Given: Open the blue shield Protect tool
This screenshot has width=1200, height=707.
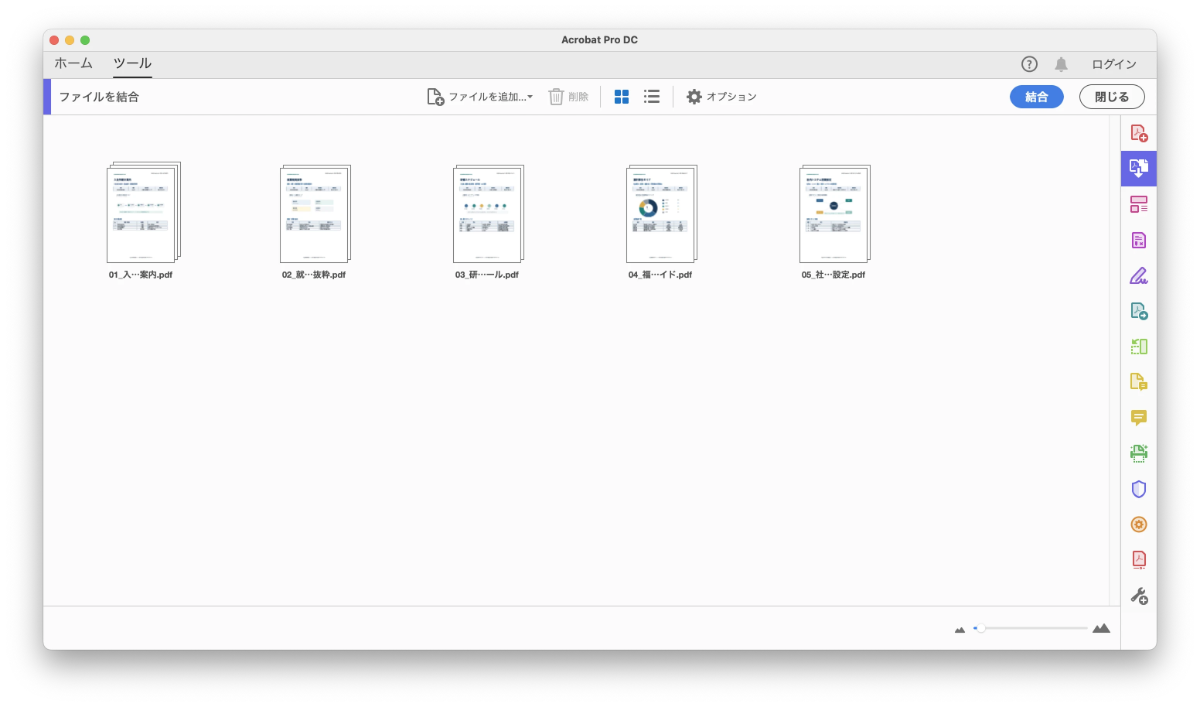Looking at the screenshot, I should coord(1138,489).
